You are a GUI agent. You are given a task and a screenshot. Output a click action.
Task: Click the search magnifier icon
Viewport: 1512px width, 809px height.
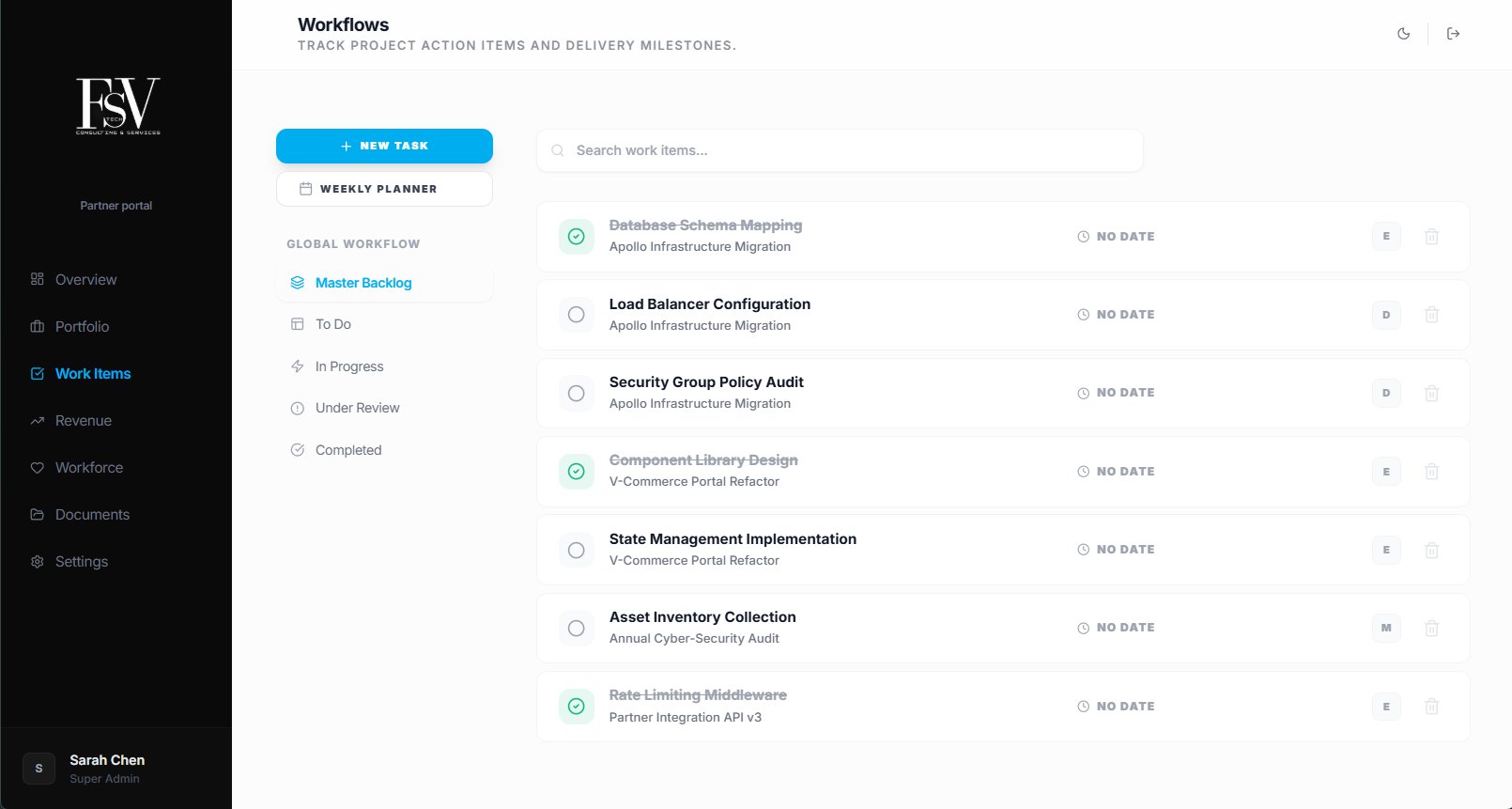(x=557, y=150)
